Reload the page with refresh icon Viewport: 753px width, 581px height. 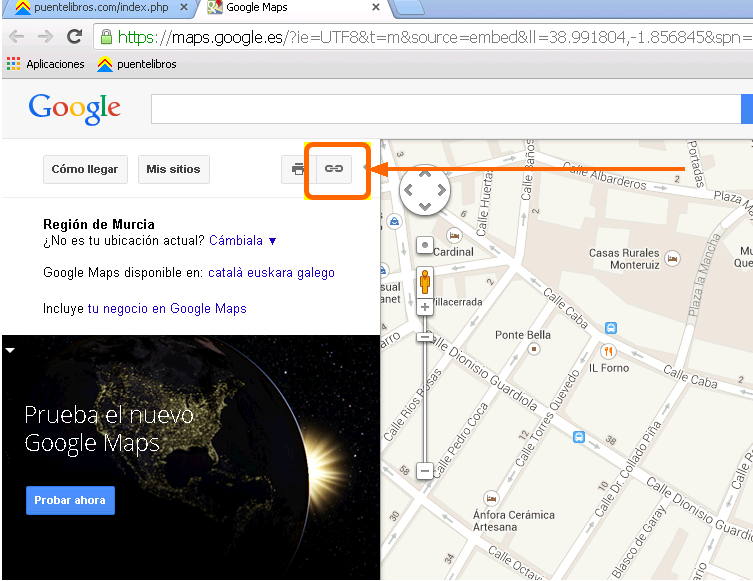coord(74,36)
